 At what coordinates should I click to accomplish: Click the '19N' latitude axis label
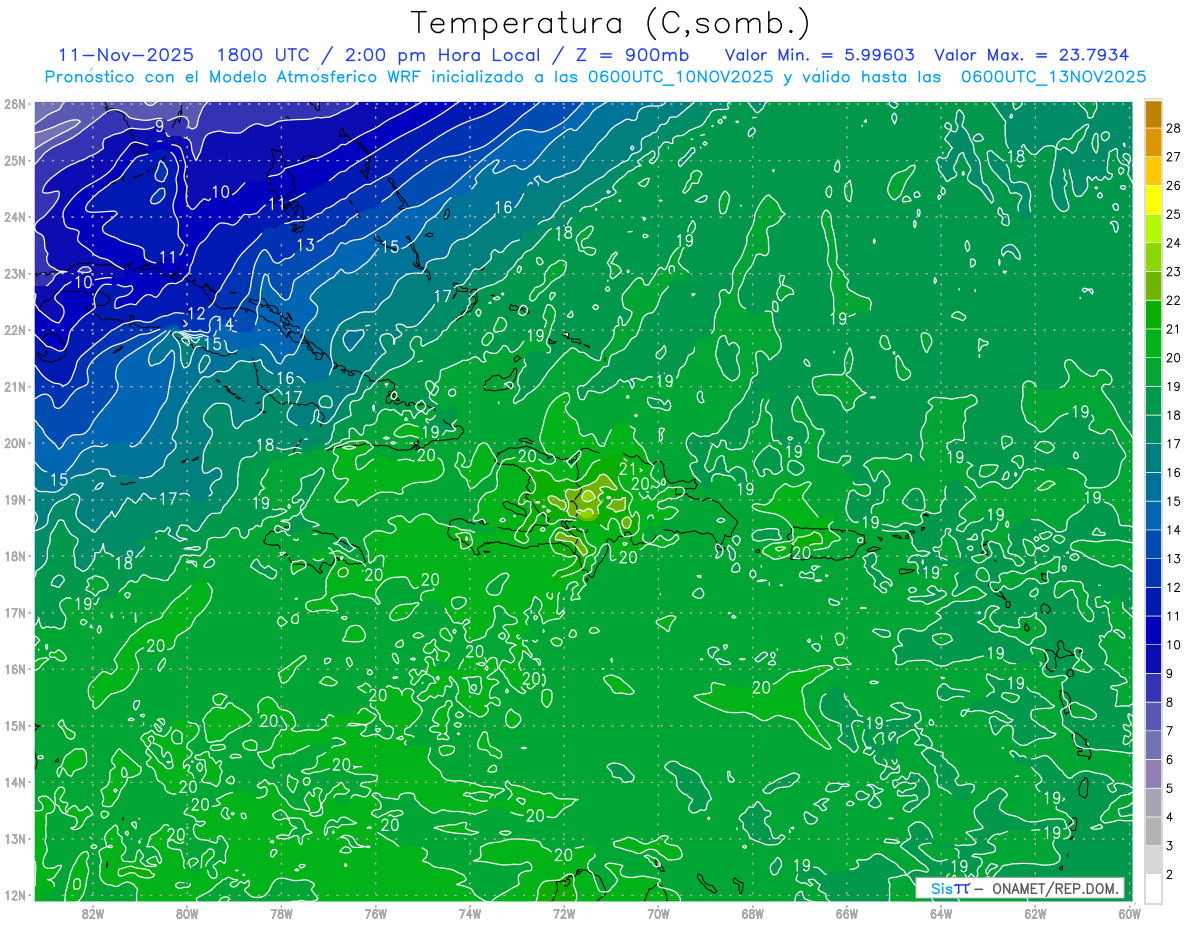pos(15,499)
